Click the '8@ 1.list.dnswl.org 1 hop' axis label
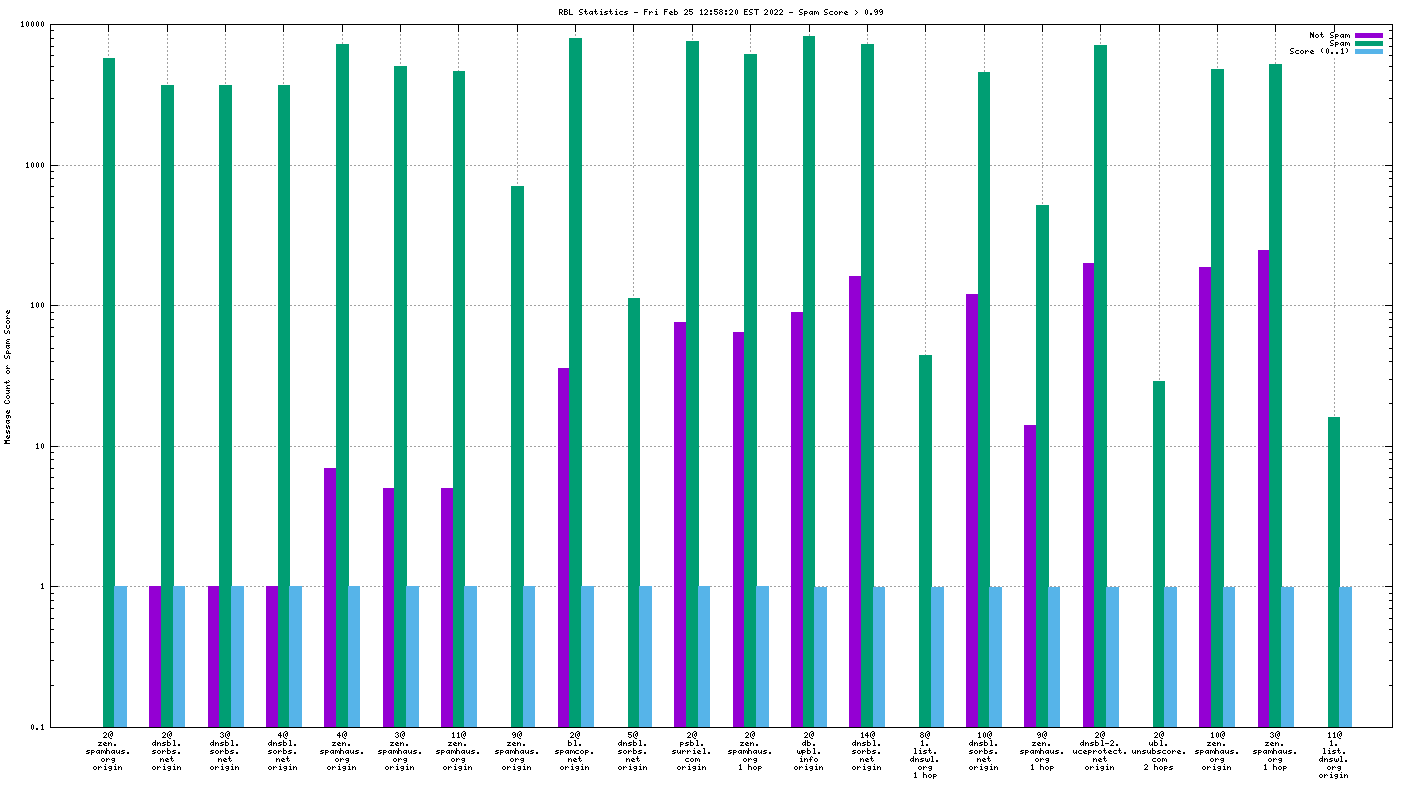 tap(925, 754)
